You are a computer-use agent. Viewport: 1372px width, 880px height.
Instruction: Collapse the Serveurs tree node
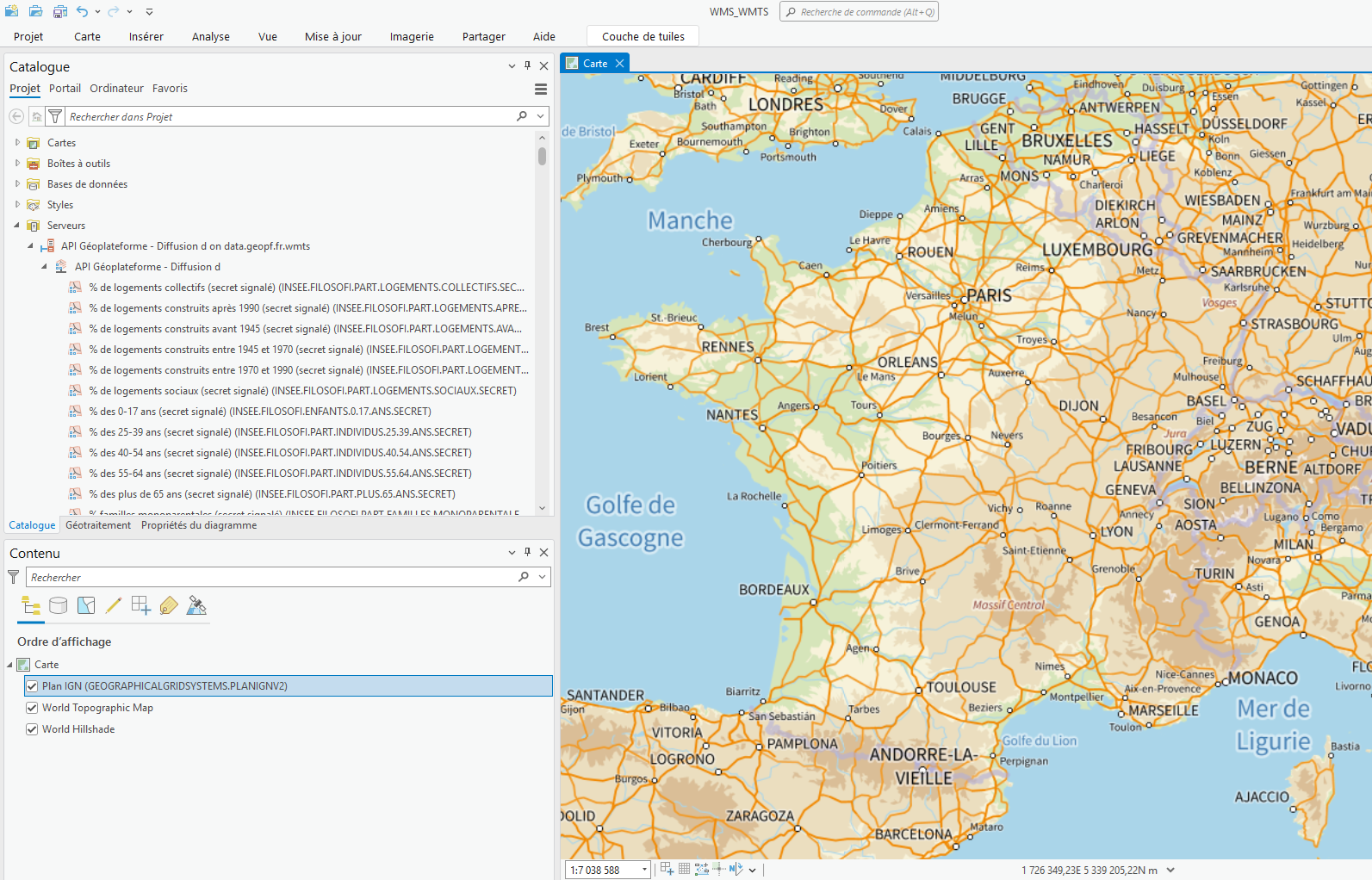pyautogui.click(x=17, y=226)
